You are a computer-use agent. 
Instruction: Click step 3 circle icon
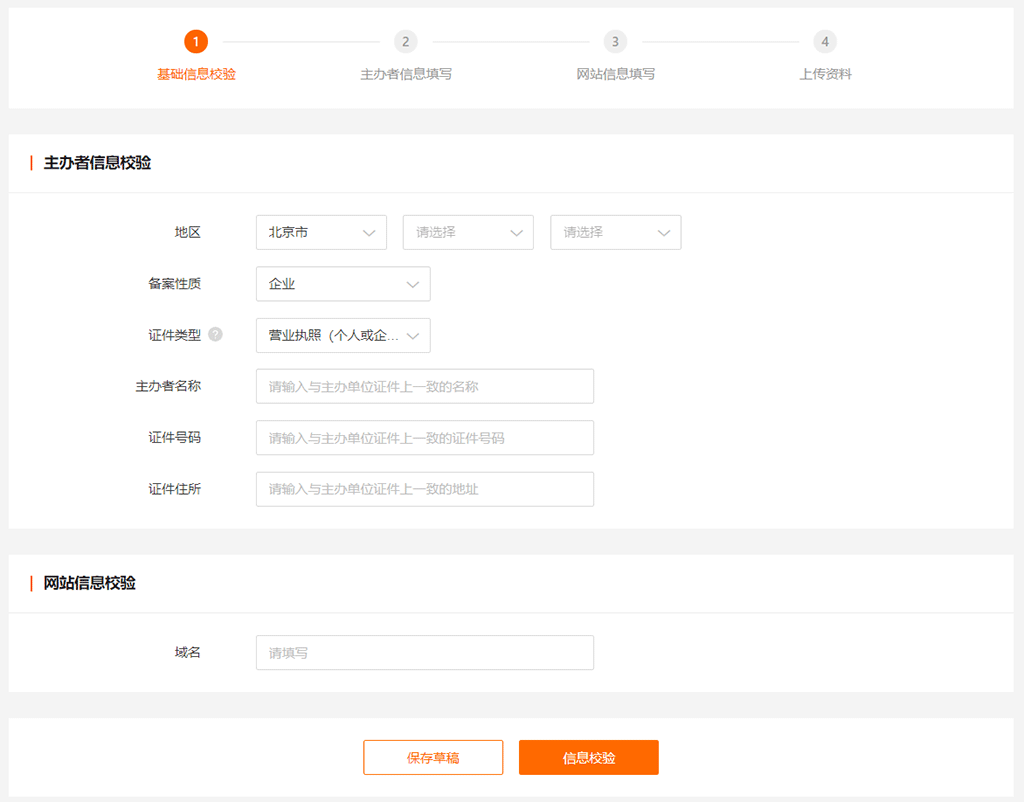coord(615,41)
